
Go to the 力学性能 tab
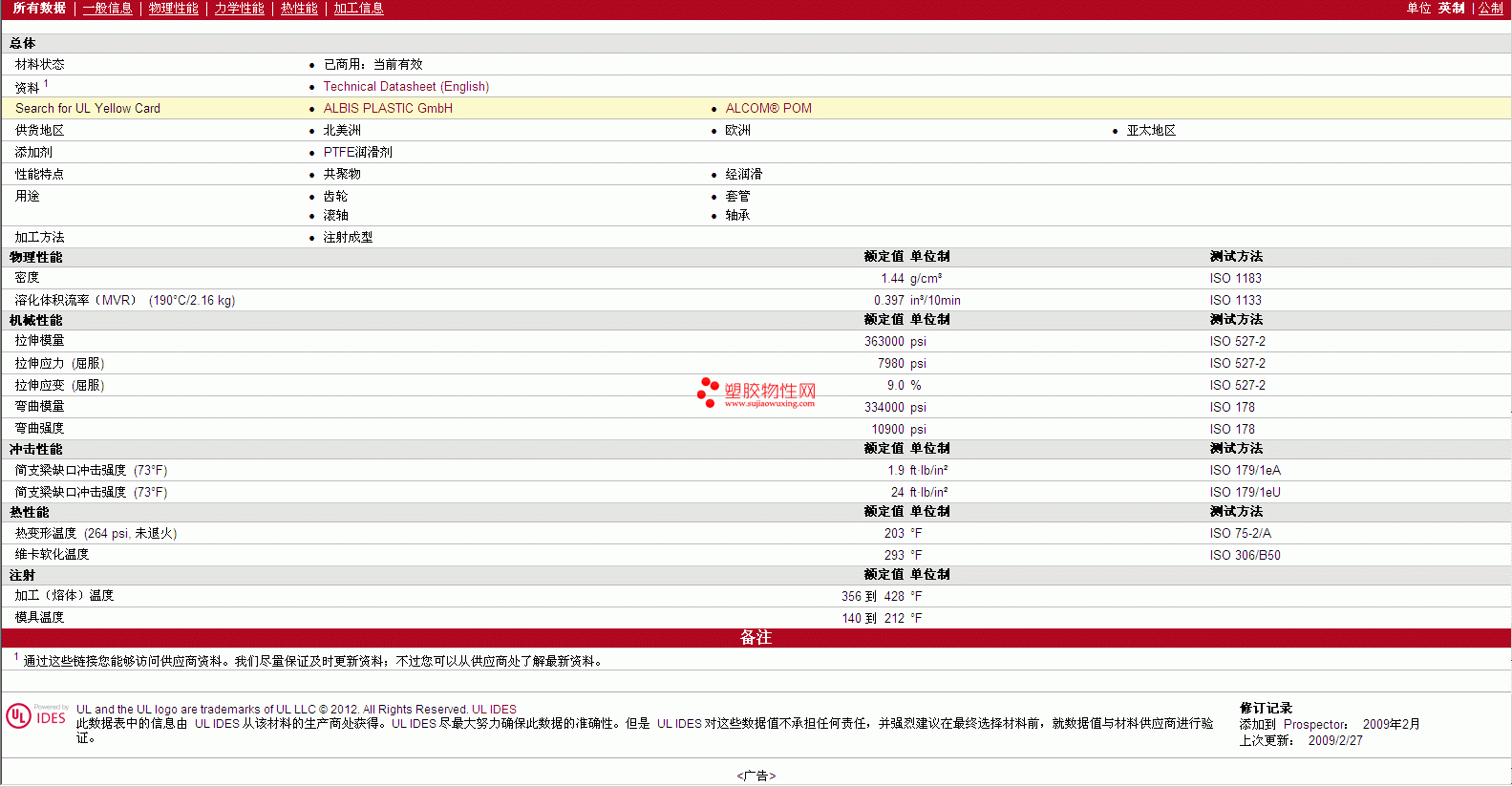pyautogui.click(x=240, y=8)
